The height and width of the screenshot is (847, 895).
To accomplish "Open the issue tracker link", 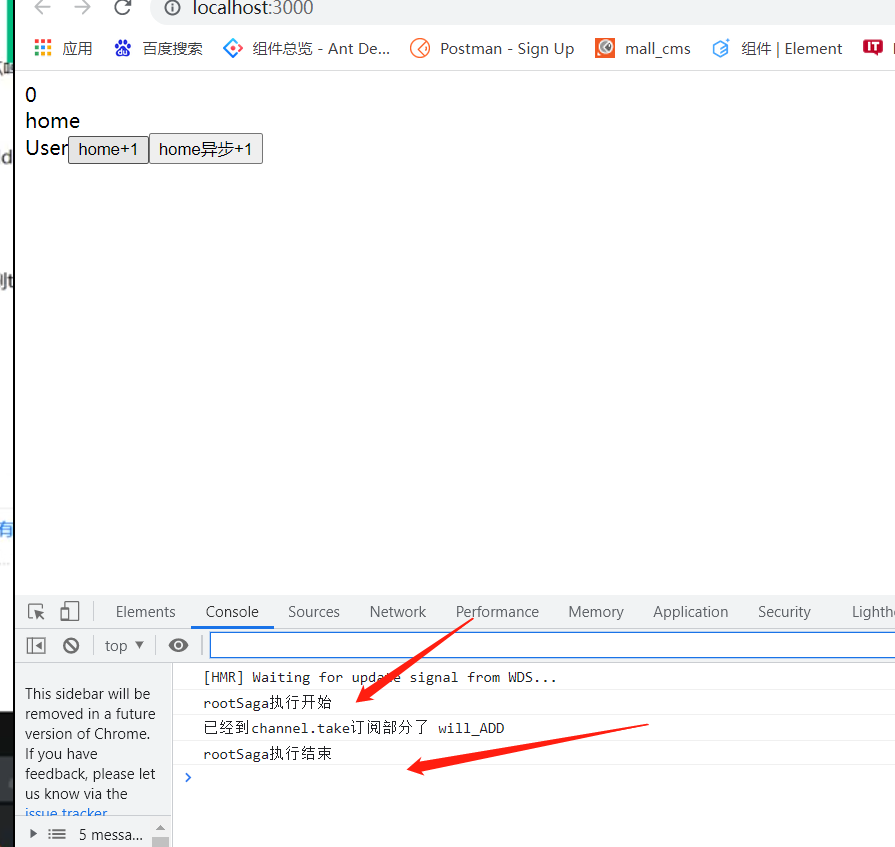I will click(x=66, y=812).
